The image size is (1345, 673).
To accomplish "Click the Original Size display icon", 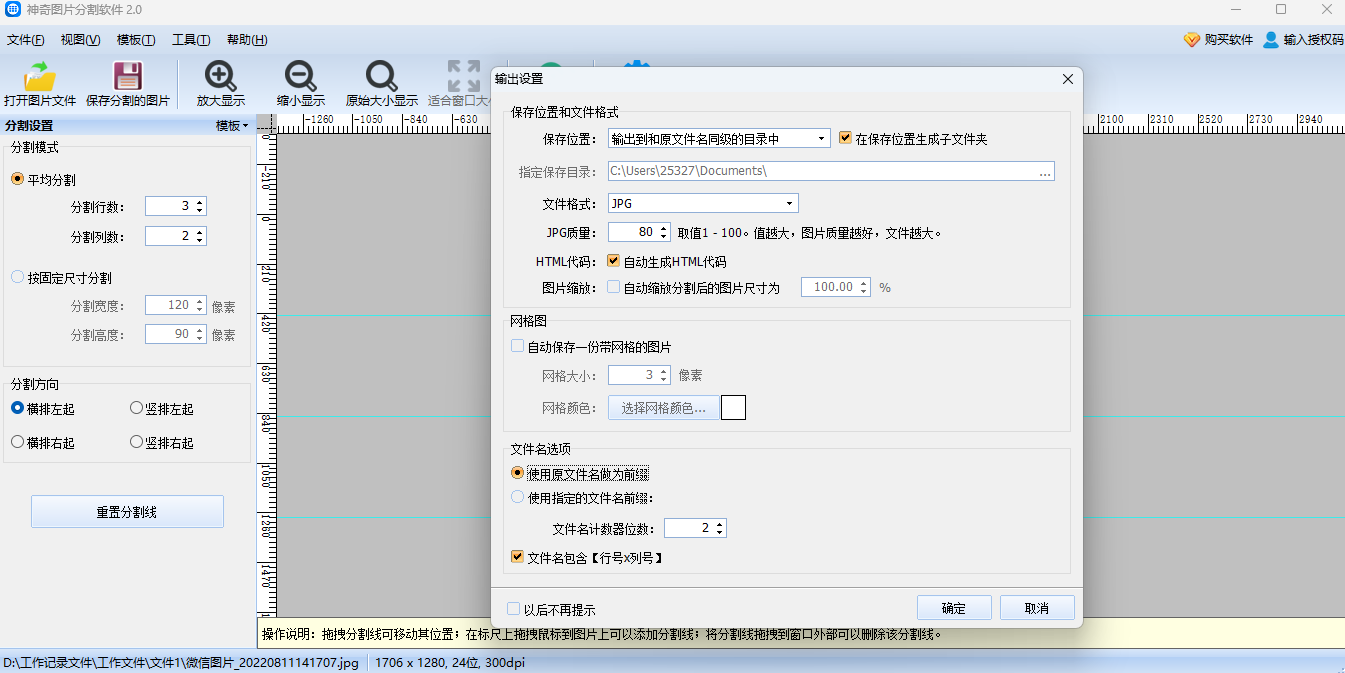I will click(381, 77).
